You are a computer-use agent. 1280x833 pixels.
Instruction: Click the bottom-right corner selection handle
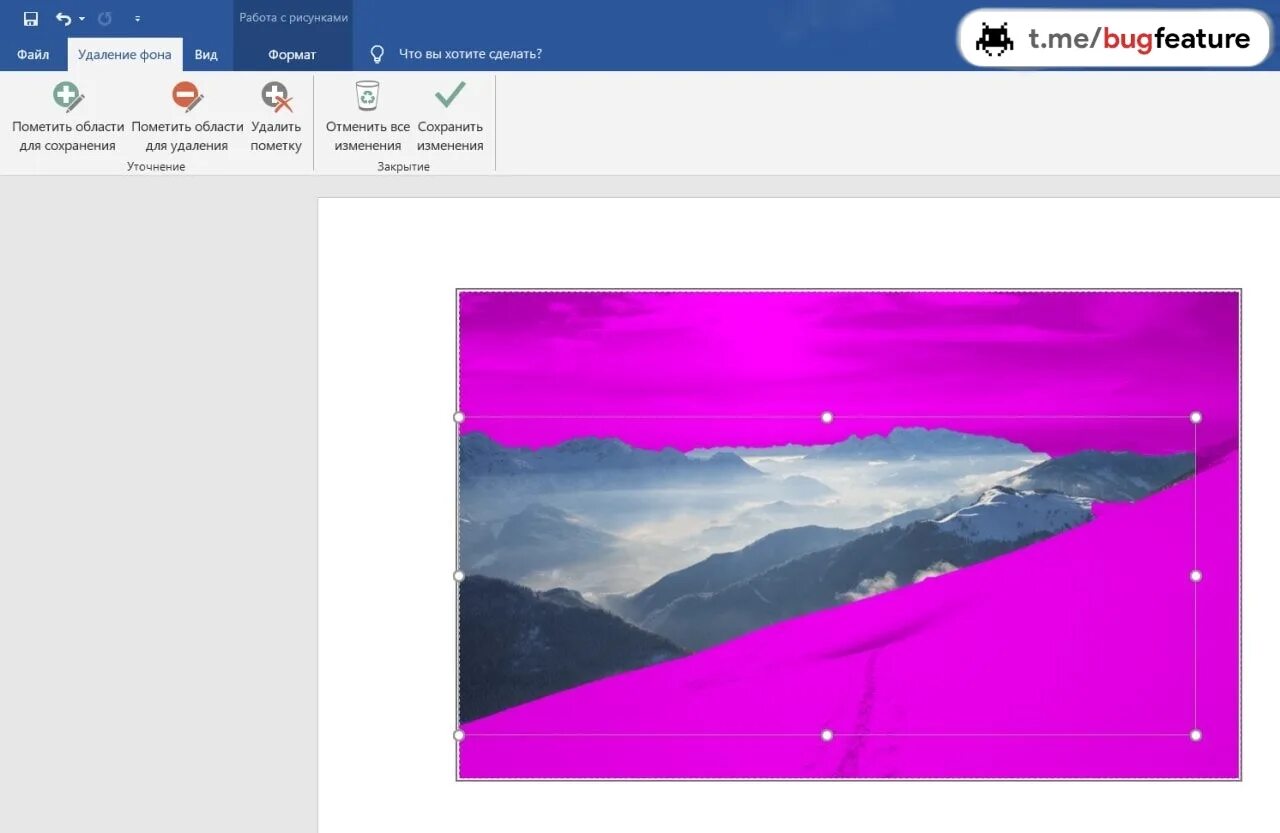pos(1196,735)
